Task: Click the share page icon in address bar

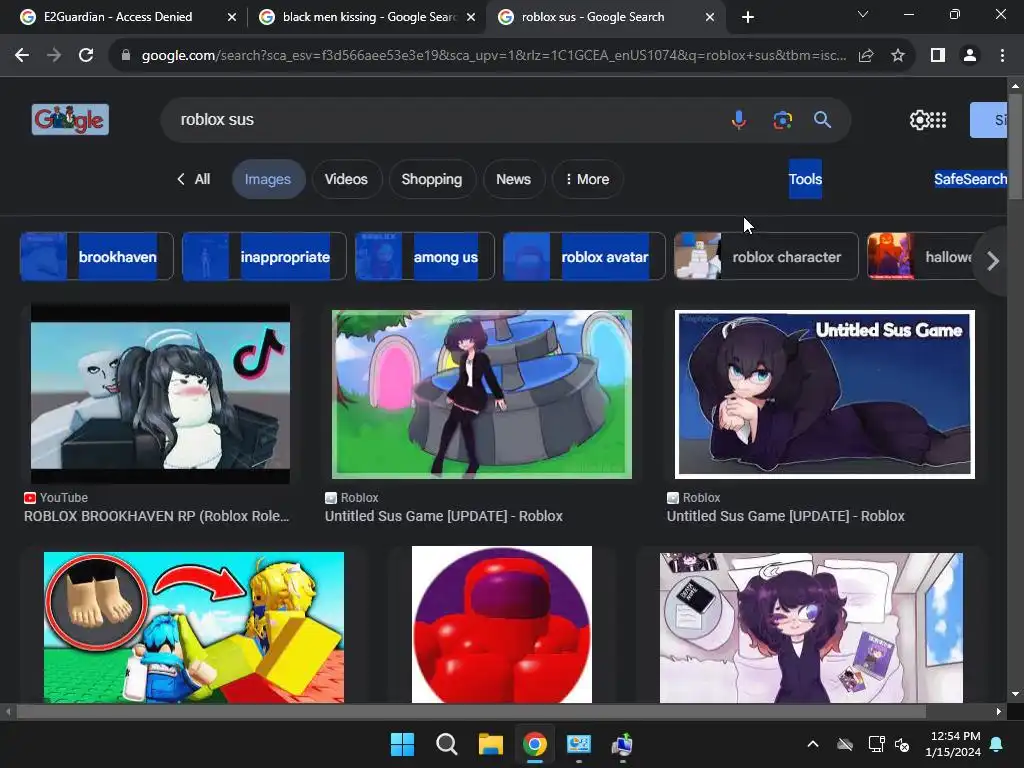Action: click(x=866, y=56)
